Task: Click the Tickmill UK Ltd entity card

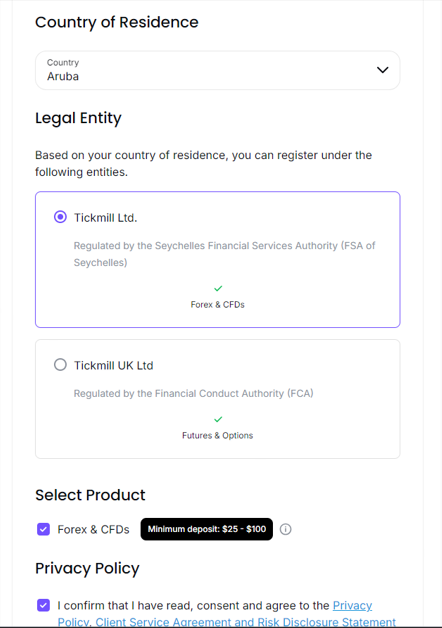Action: tap(217, 399)
